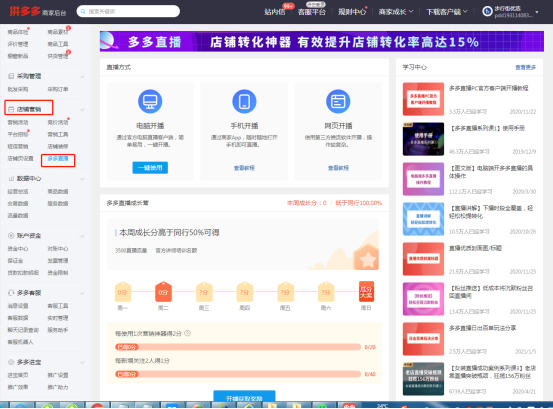
Task: Select 推广设置 in the sidebar
Action: (x=58, y=375)
